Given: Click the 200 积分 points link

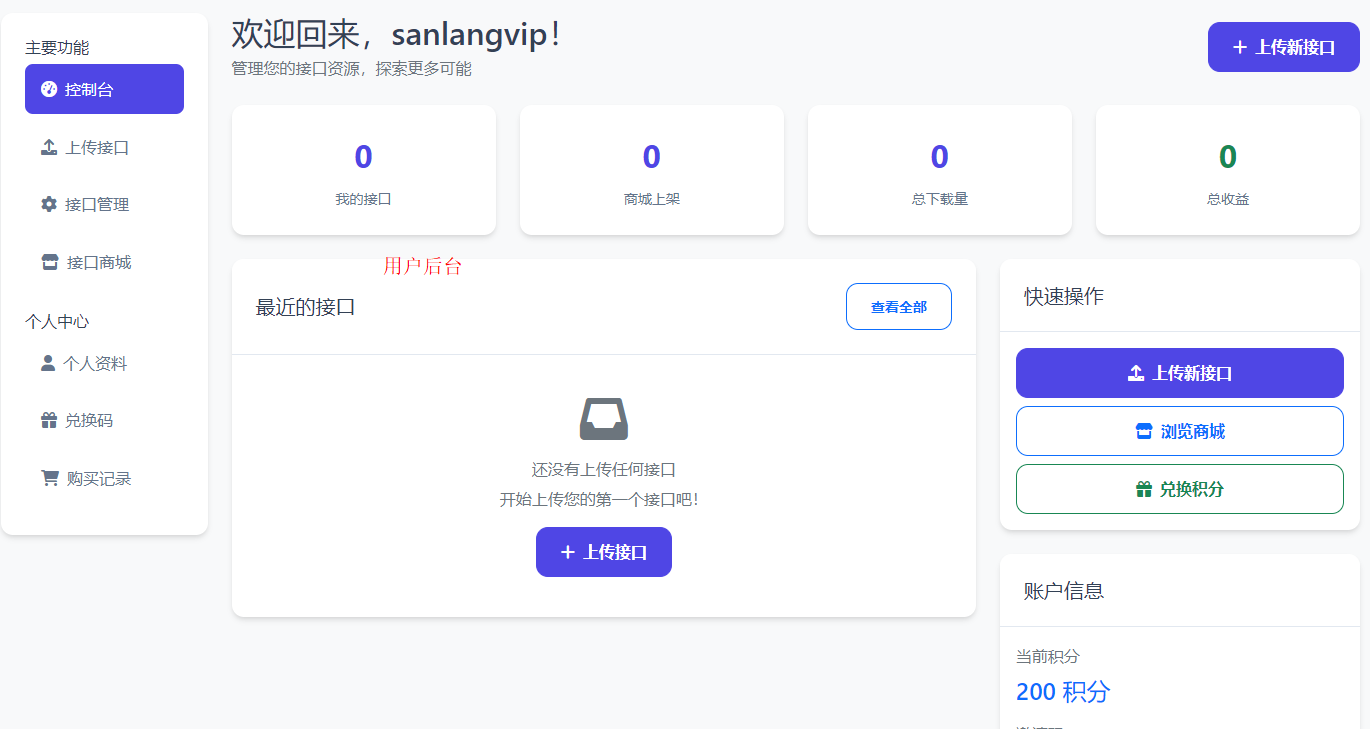Looking at the screenshot, I should [1062, 691].
